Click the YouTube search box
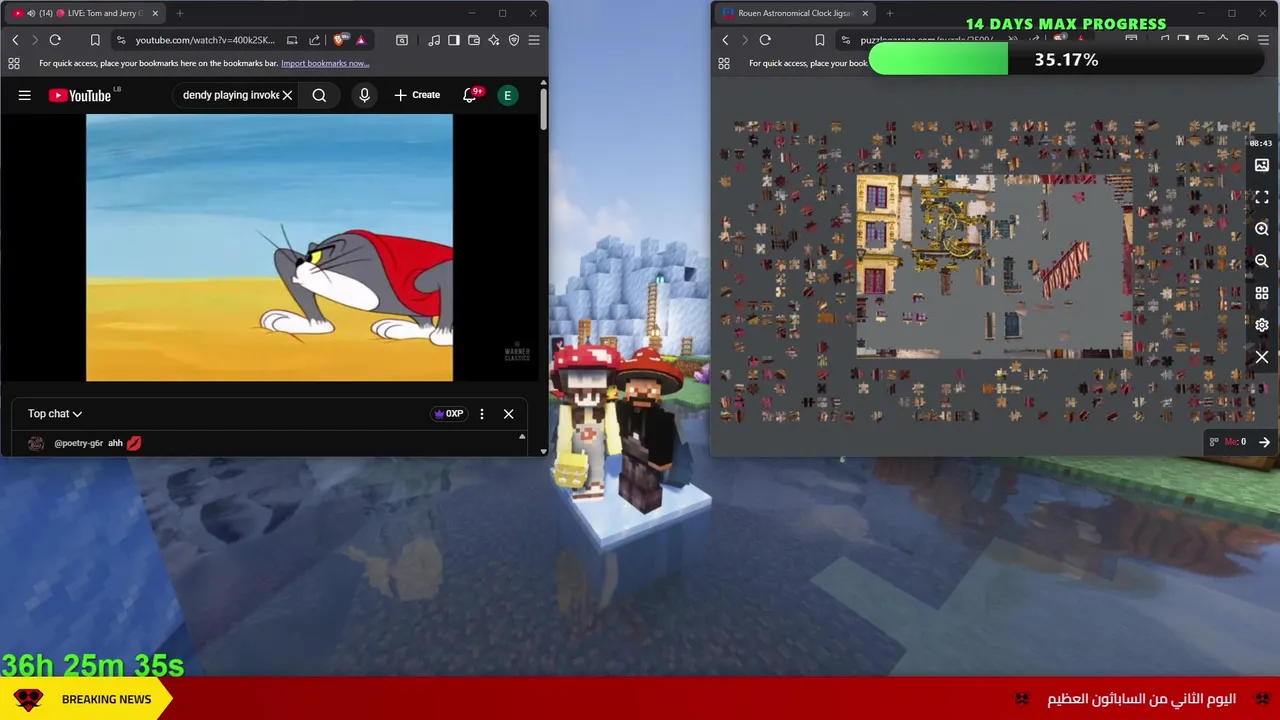The height and width of the screenshot is (720, 1280). (x=230, y=95)
